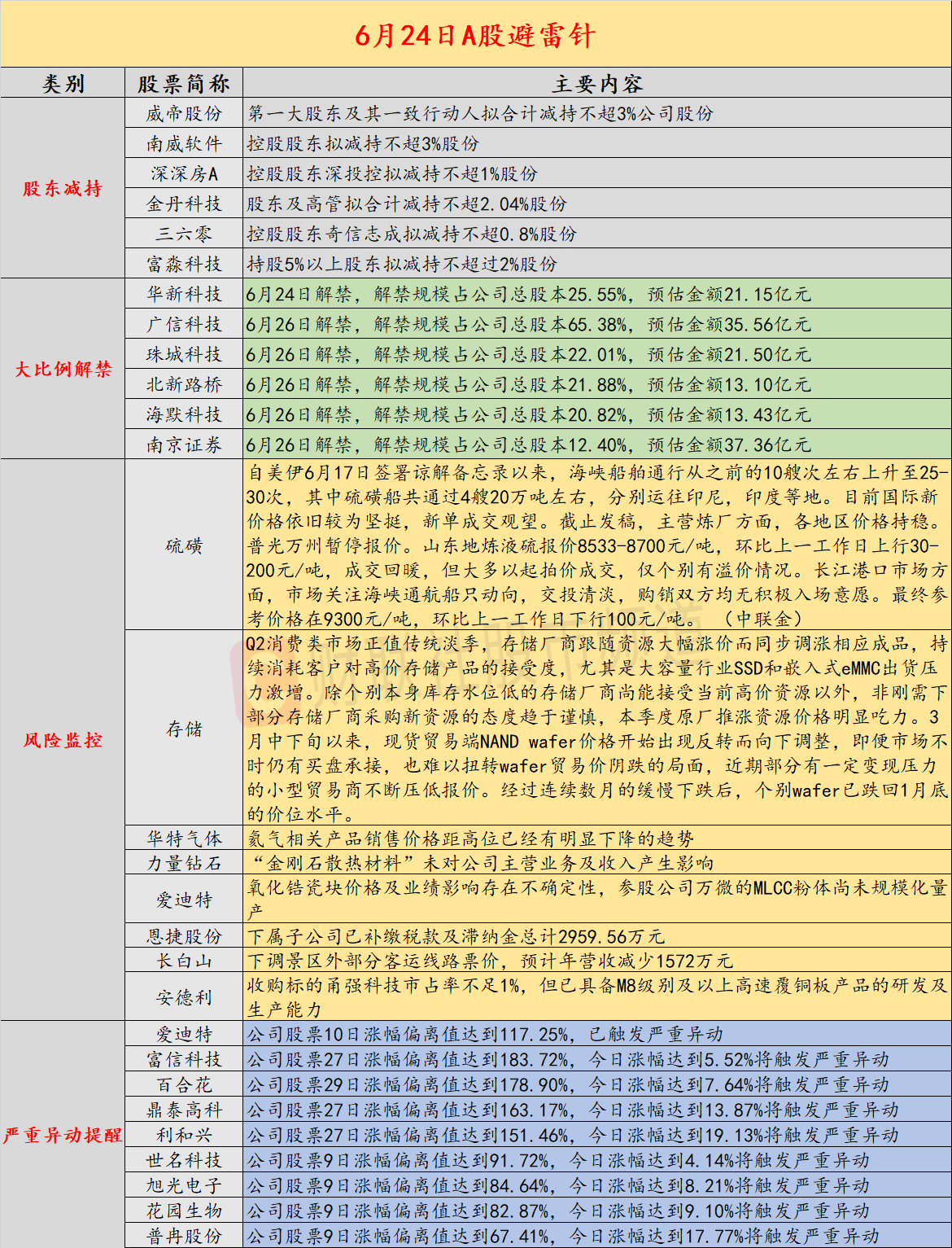The height and width of the screenshot is (1248, 952).
Task: Select the '类别' column header
Action: tap(63, 83)
